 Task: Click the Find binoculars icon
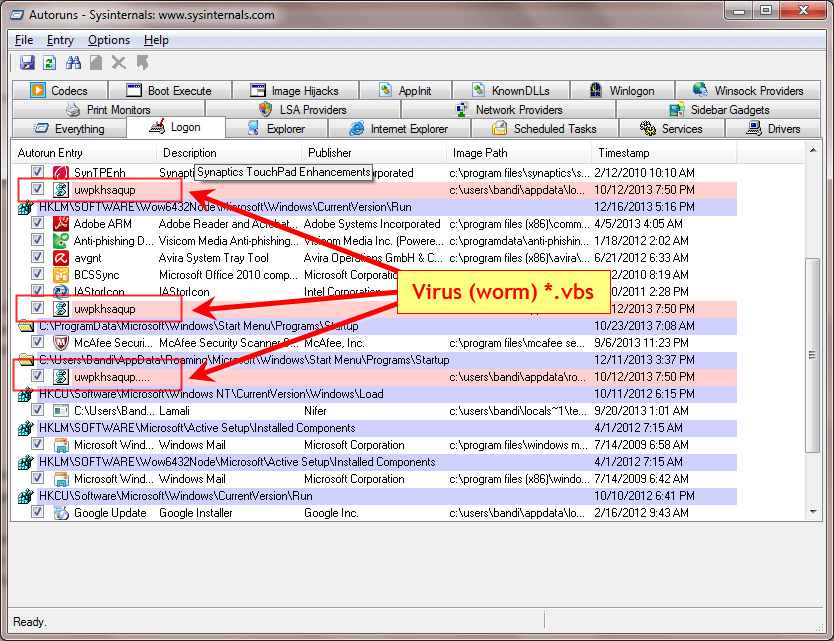pyautogui.click(x=73, y=63)
